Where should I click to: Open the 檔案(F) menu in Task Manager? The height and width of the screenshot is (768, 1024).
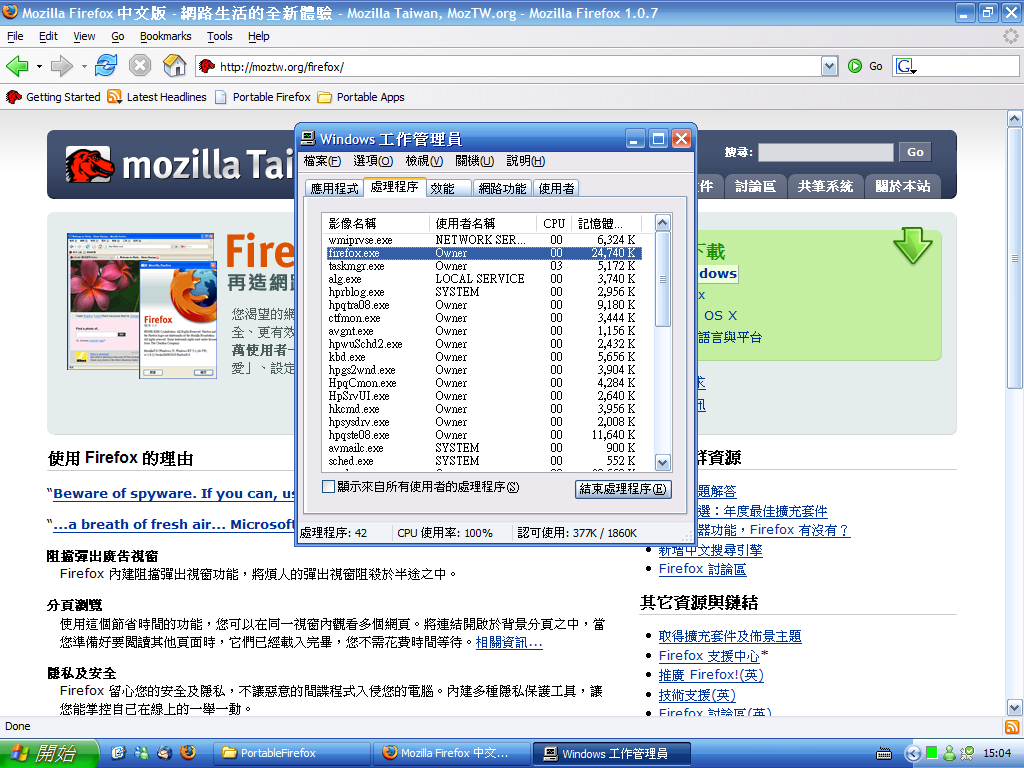click(322, 161)
